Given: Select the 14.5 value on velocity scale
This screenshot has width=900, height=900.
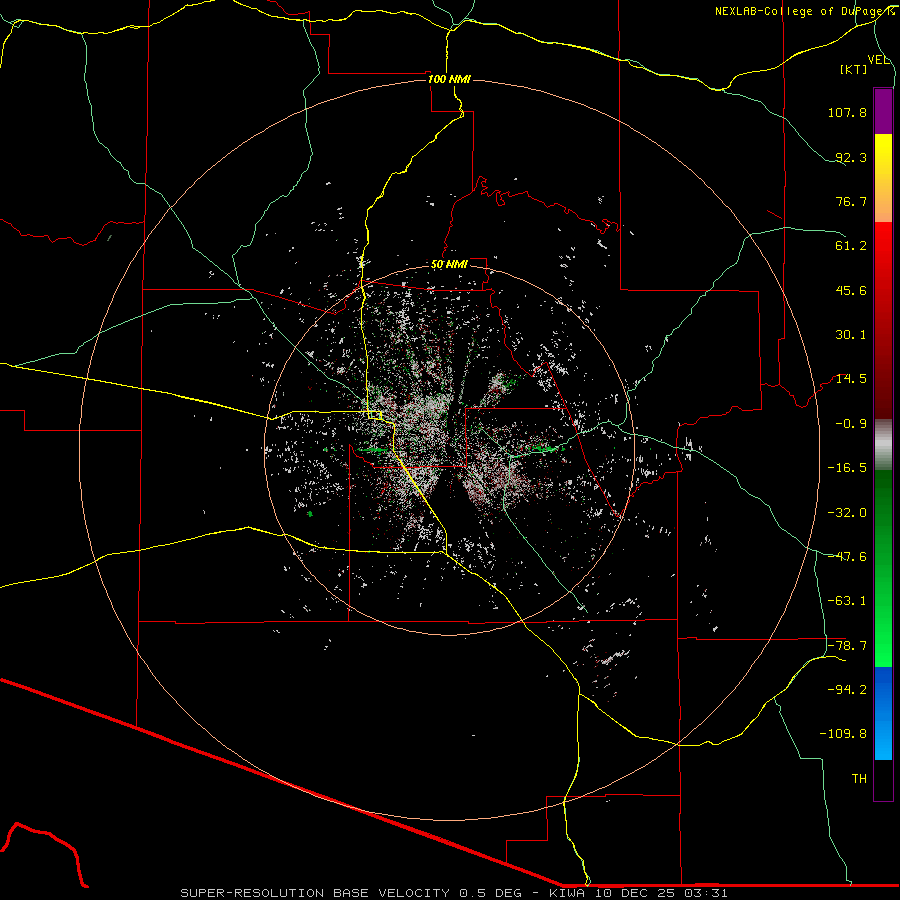Looking at the screenshot, I should pyautogui.click(x=851, y=379).
